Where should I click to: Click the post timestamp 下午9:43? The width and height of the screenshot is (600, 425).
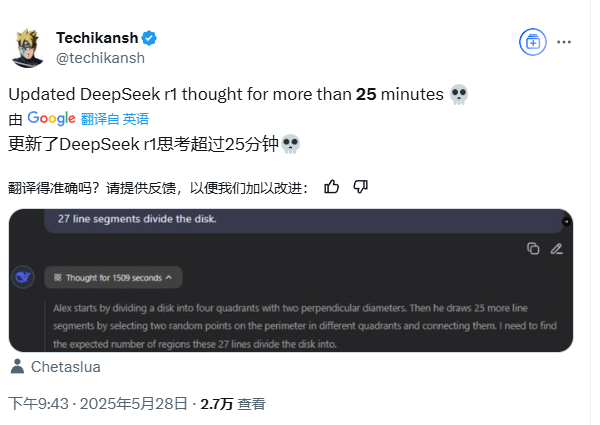coord(37,404)
